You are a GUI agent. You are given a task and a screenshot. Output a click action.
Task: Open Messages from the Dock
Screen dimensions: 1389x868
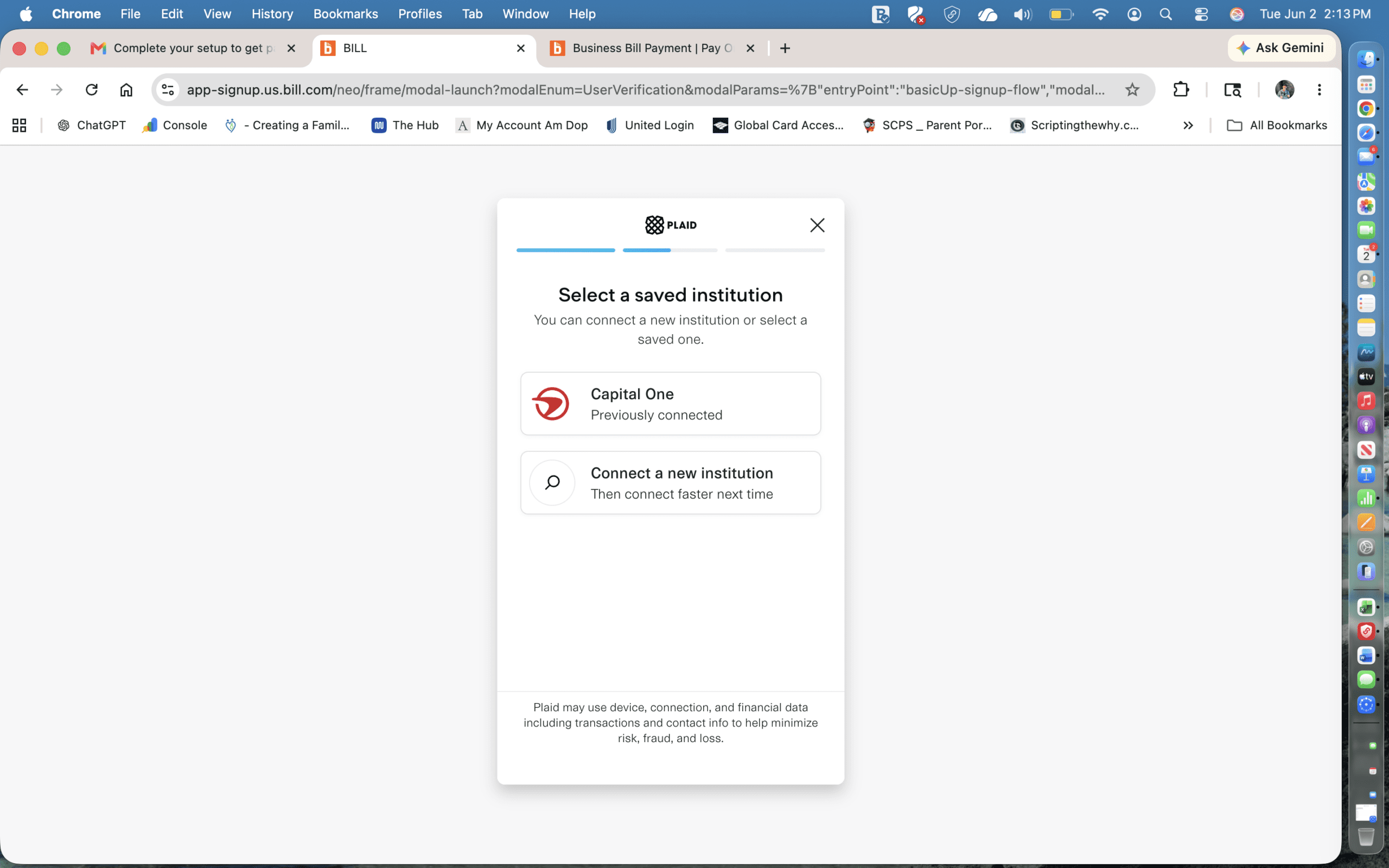click(1366, 680)
